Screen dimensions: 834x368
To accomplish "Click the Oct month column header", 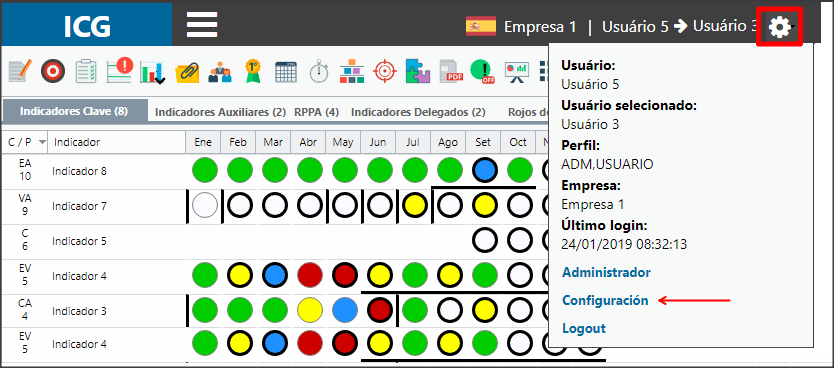I will [x=518, y=142].
